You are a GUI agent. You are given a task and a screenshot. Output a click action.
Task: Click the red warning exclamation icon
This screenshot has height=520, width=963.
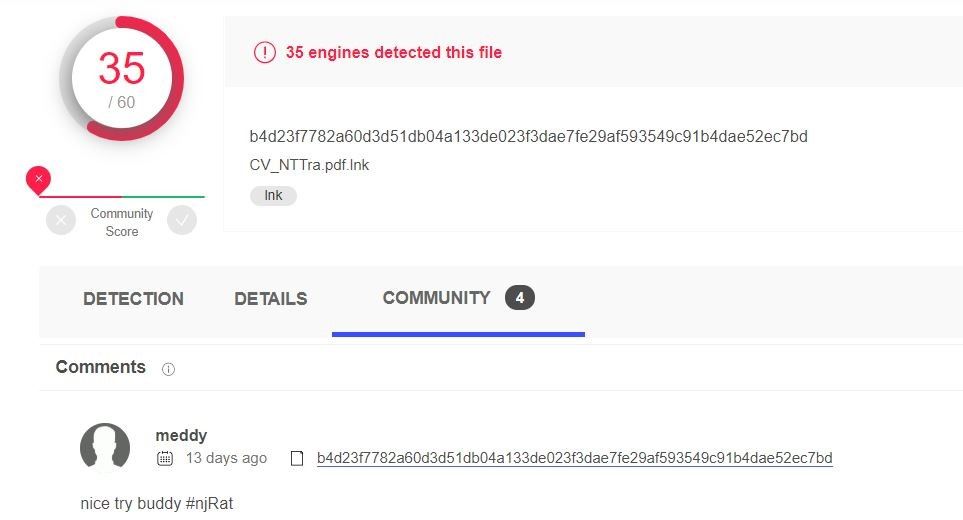point(265,52)
